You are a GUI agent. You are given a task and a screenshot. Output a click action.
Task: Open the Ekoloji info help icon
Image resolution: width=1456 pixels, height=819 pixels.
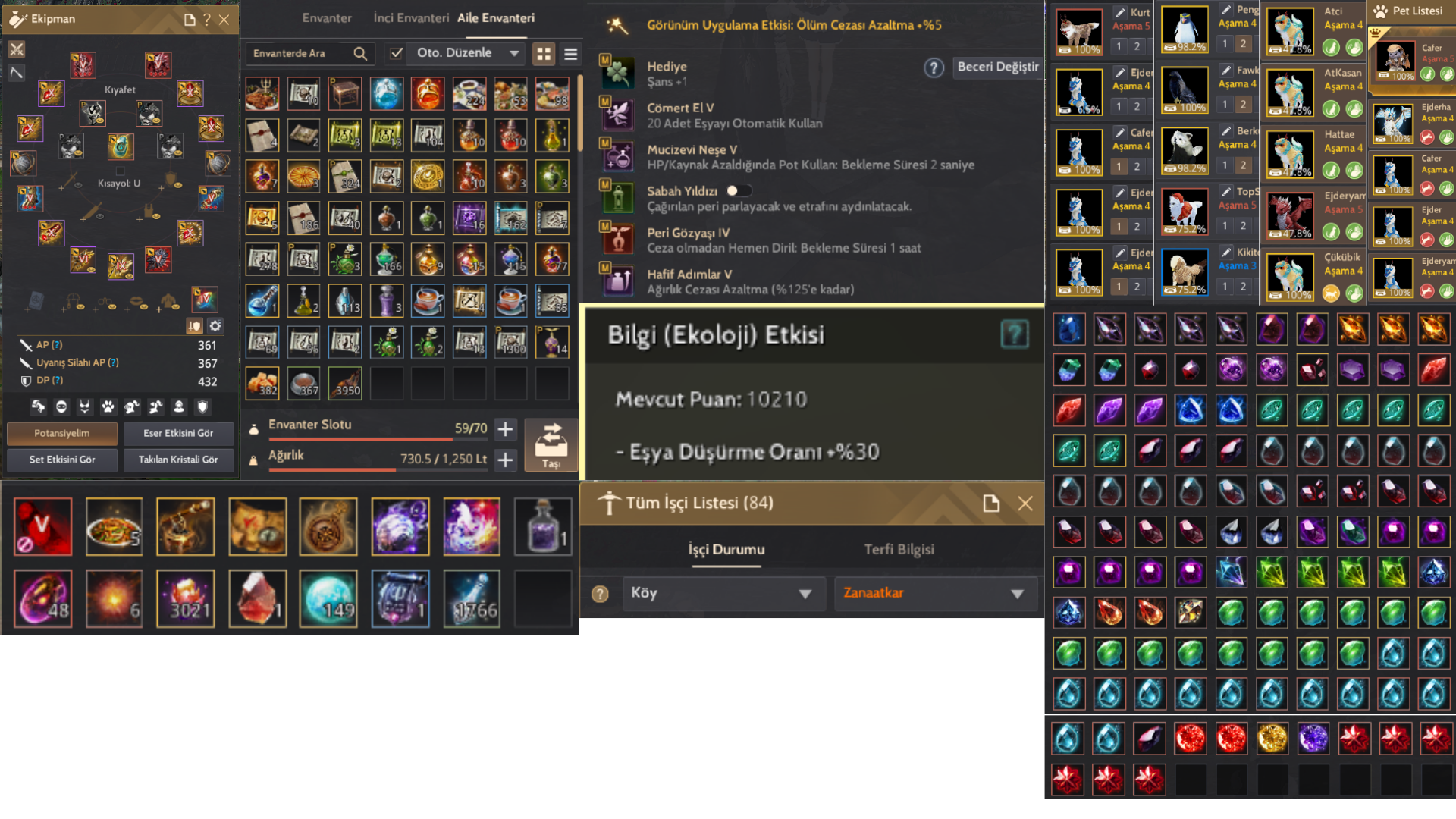1014,334
